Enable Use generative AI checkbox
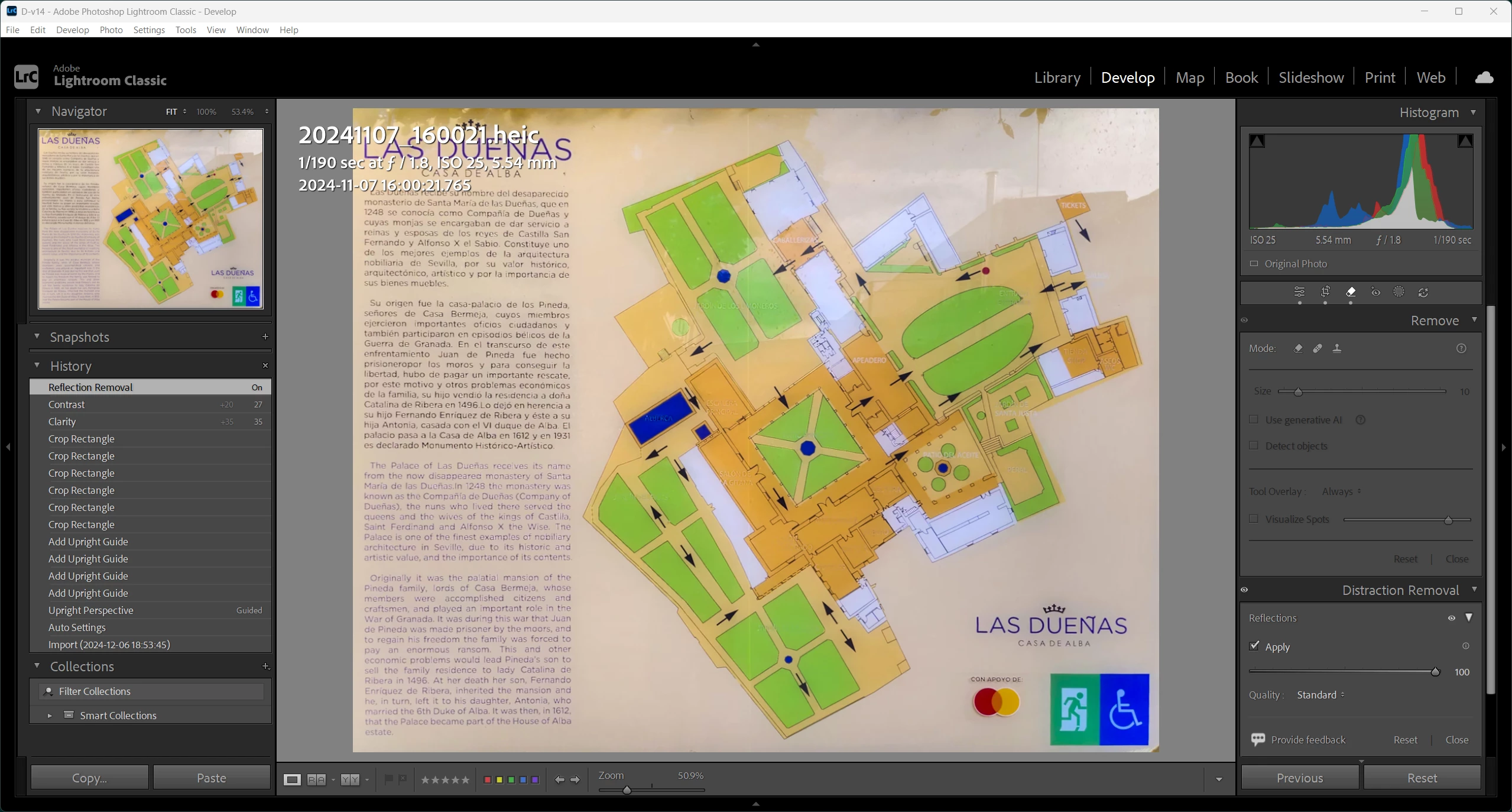The image size is (1512, 812). 1254,419
